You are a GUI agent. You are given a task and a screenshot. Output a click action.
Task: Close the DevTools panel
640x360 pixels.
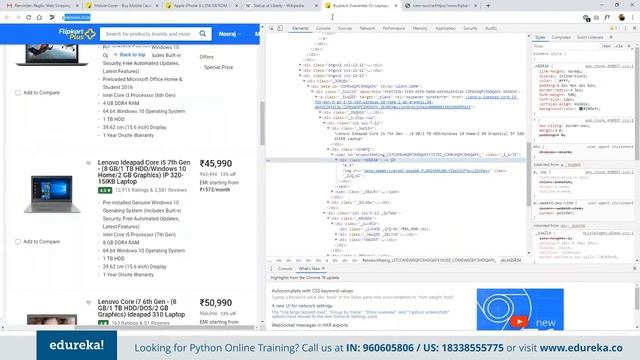click(x=634, y=28)
